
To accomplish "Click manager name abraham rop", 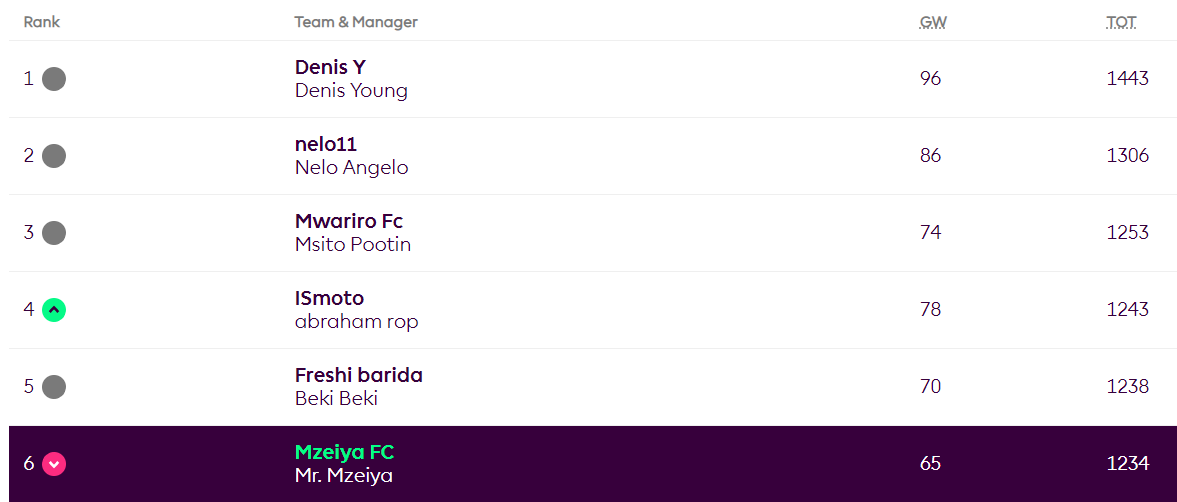I will (357, 321).
